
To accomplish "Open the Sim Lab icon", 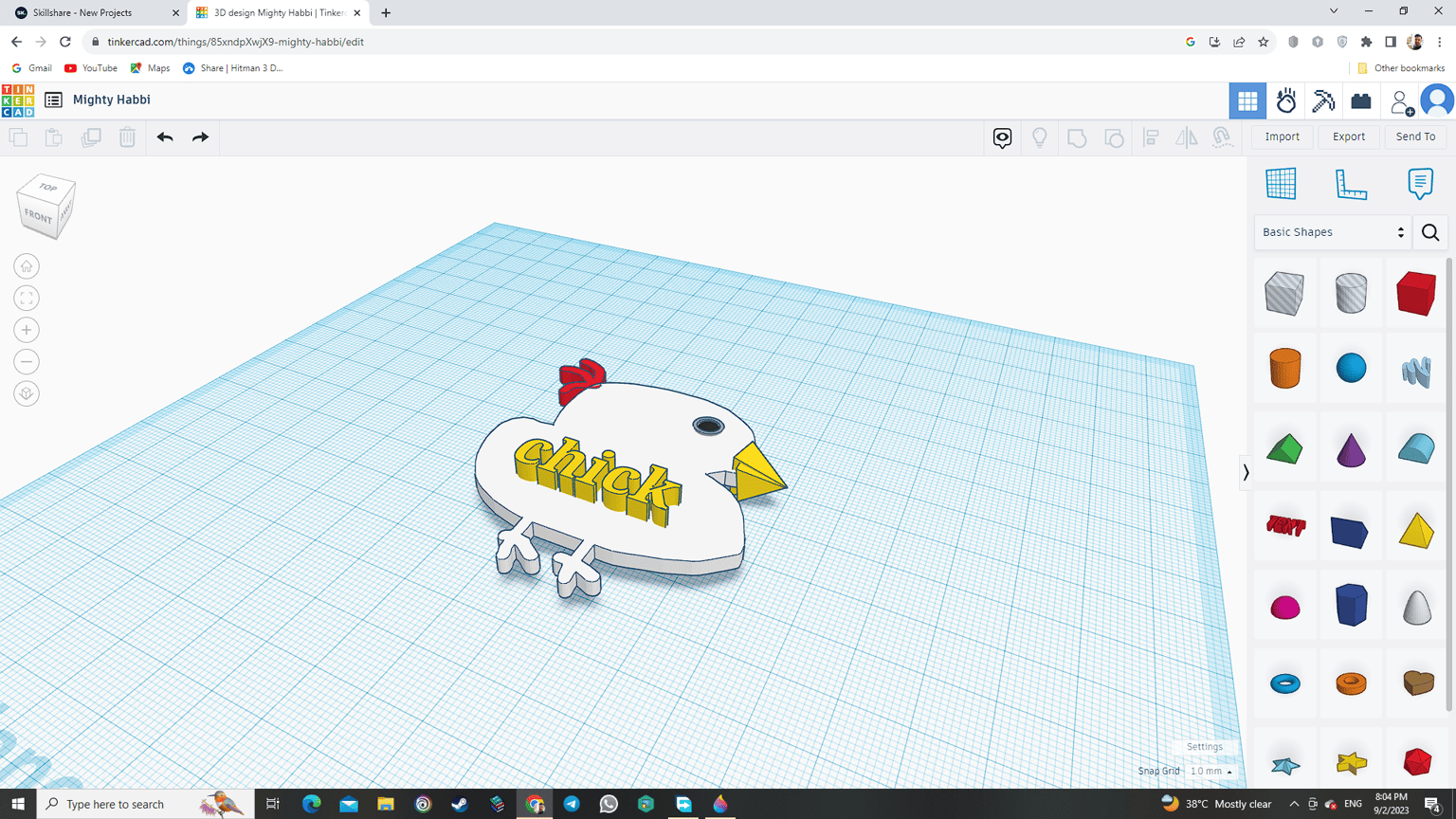I will click(1286, 100).
